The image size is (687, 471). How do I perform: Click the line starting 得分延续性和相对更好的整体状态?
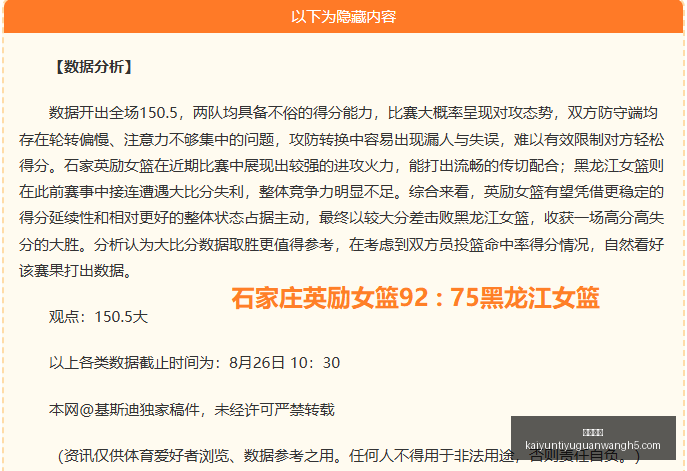(x=341, y=218)
